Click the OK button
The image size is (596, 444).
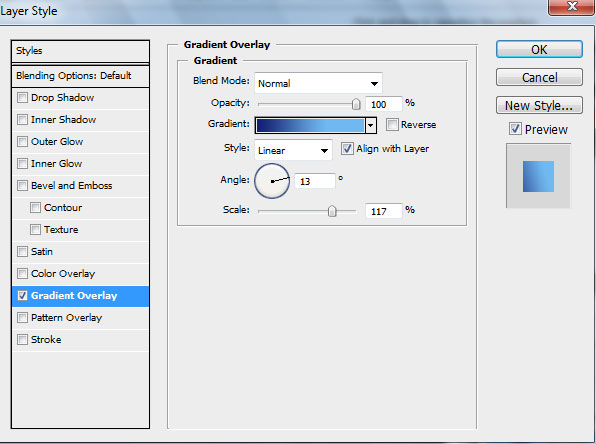(539, 49)
